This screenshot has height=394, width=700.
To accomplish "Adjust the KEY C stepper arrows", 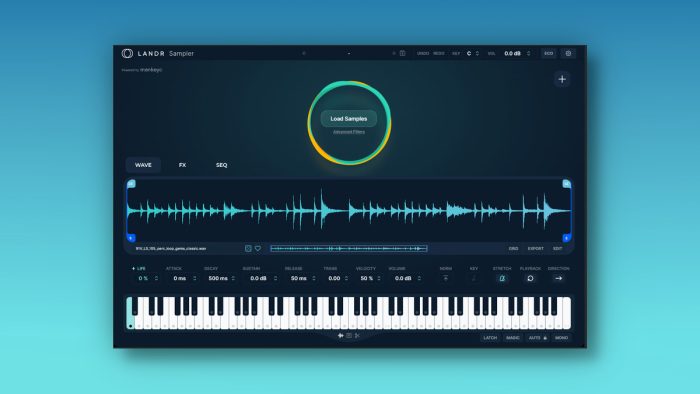I will point(477,54).
